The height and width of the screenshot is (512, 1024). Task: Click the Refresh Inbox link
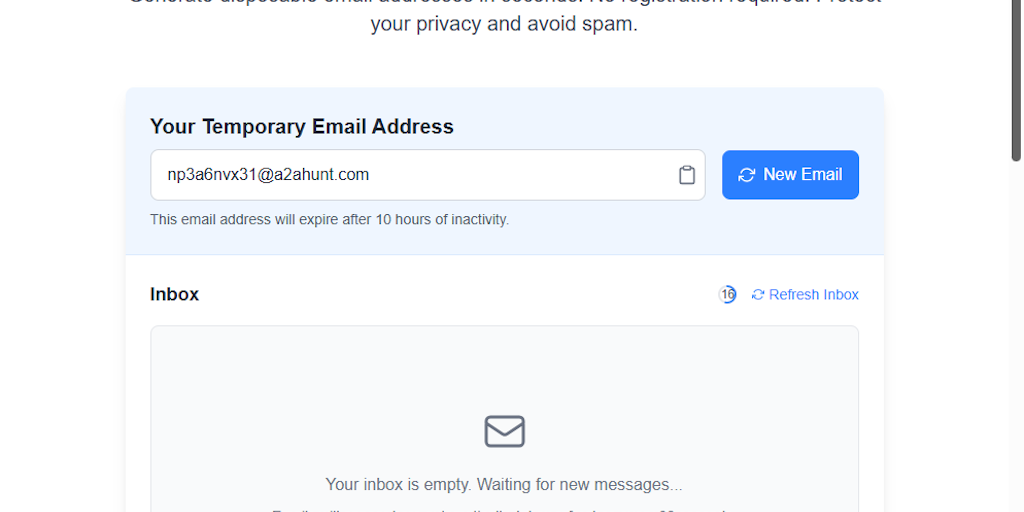[813, 295]
